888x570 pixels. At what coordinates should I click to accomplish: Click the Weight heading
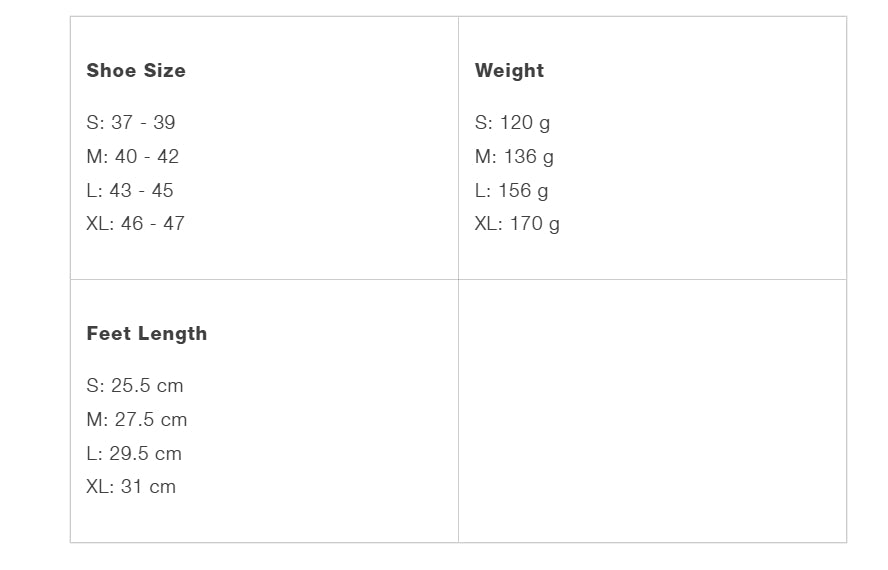[x=509, y=71]
